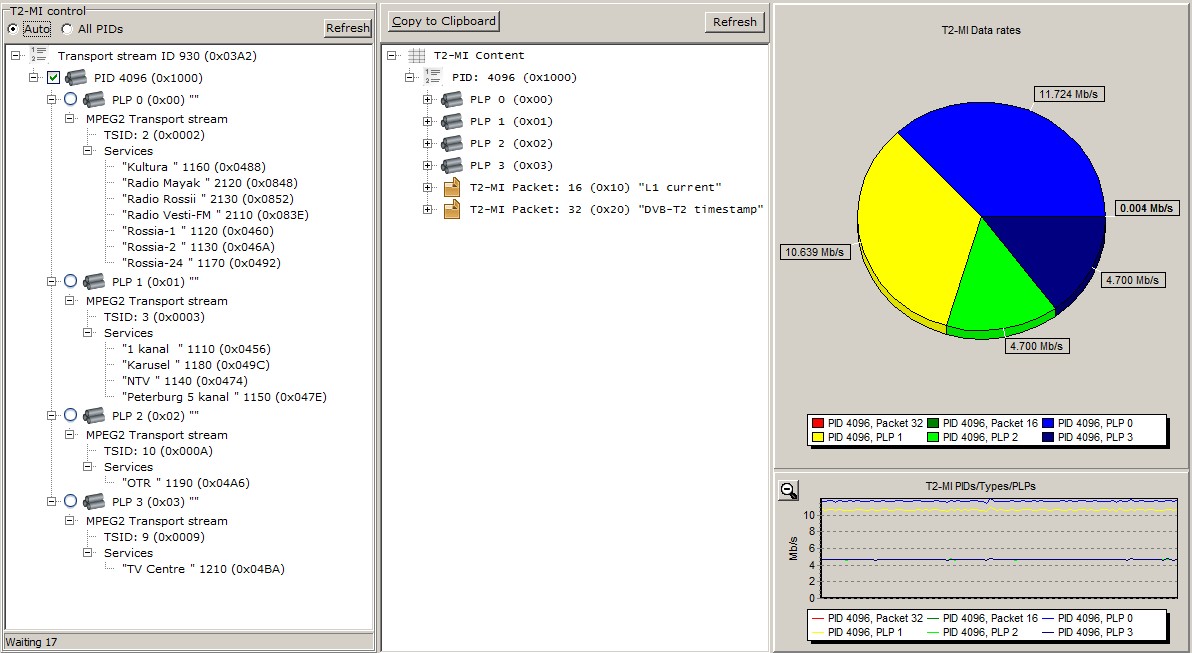1192x653 pixels.
Task: Click the yellow PLP 1 legend swatch in the pie chart legend
Action: click(817, 437)
